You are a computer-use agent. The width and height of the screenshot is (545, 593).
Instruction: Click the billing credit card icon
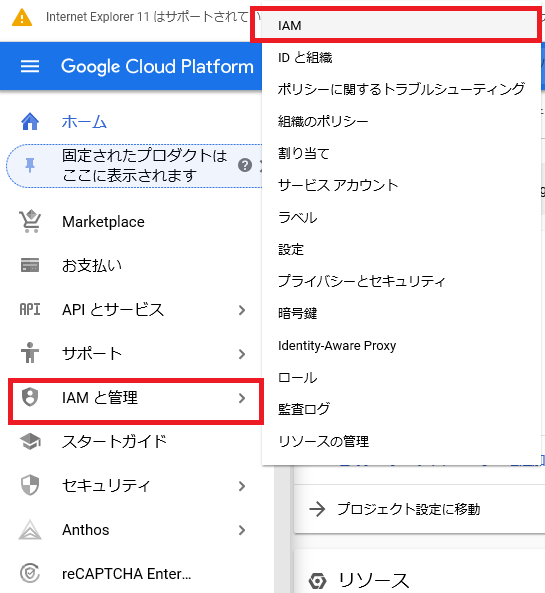click(x=30, y=265)
